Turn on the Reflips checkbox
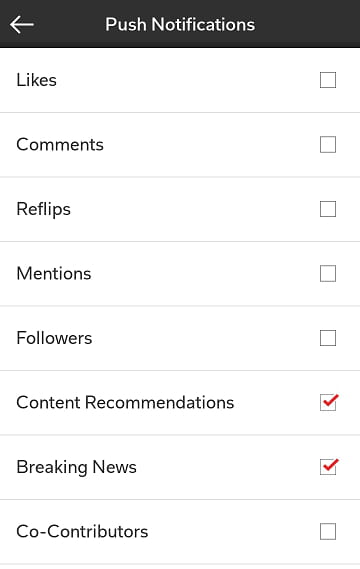Viewport: 360px width, 569px height. [328, 209]
